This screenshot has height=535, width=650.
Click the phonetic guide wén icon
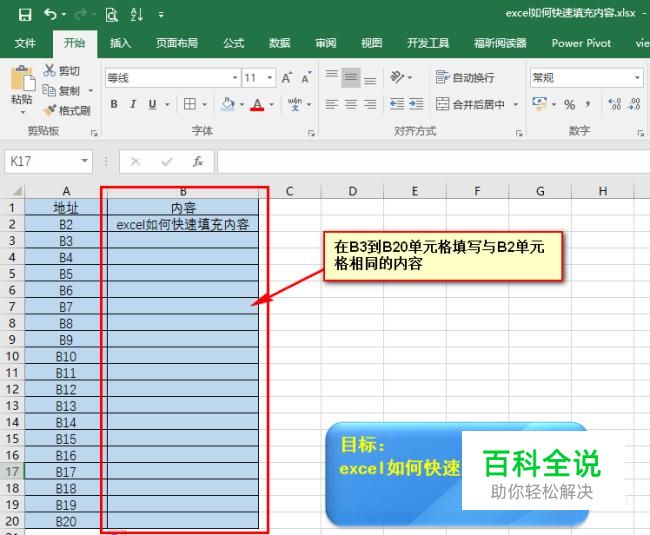tap(295, 104)
